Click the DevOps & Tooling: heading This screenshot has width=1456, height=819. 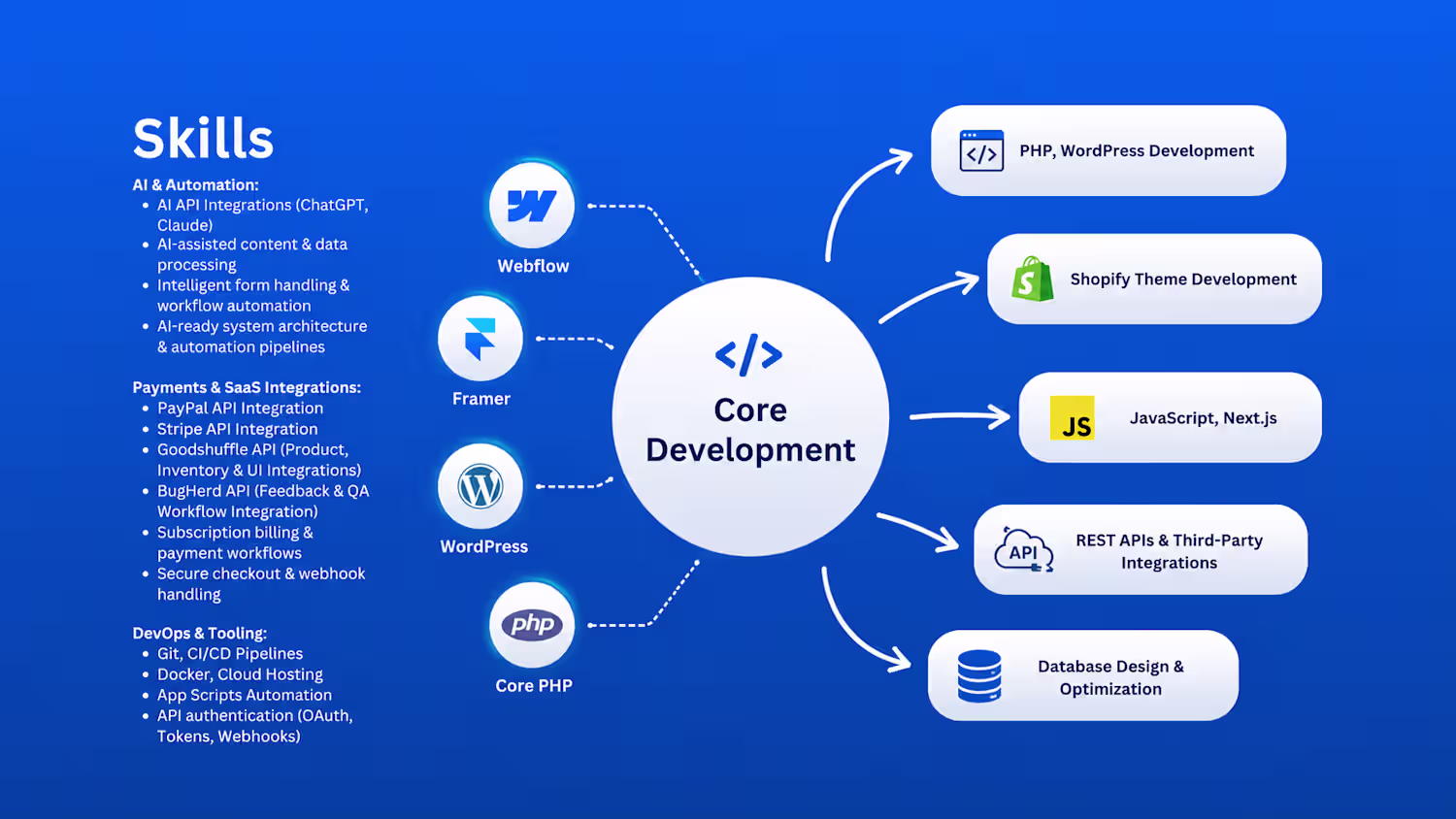point(199,633)
